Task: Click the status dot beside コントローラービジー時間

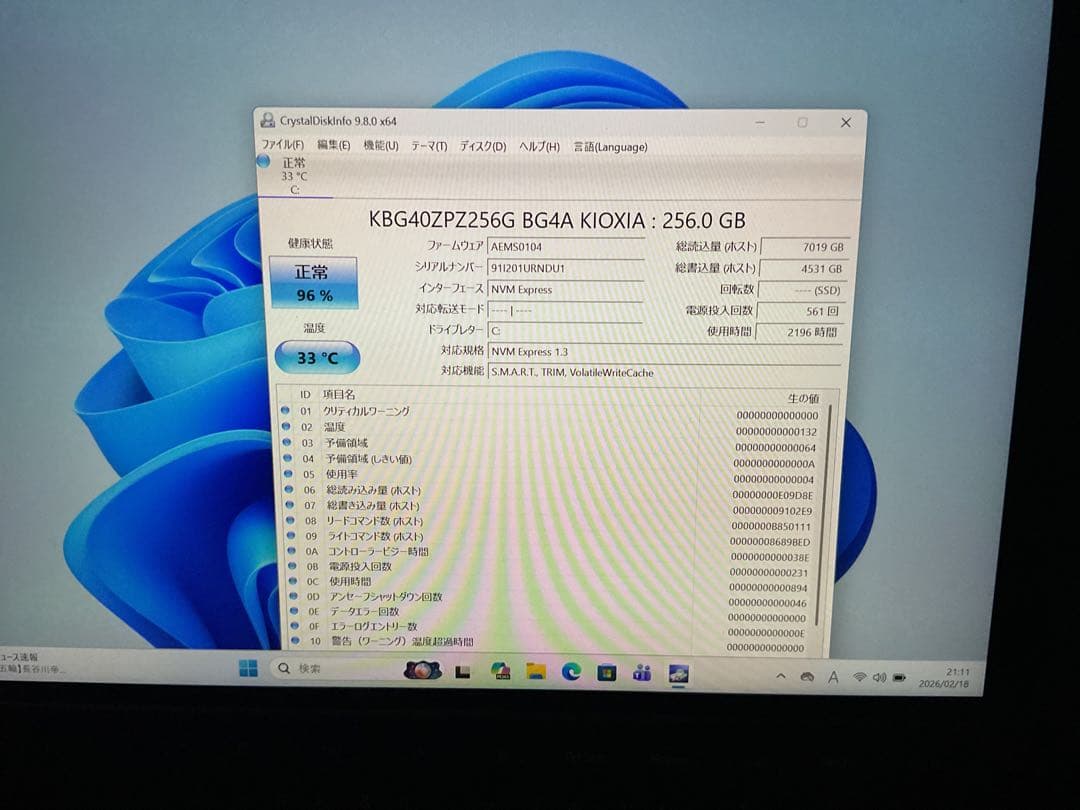Action: (x=291, y=551)
